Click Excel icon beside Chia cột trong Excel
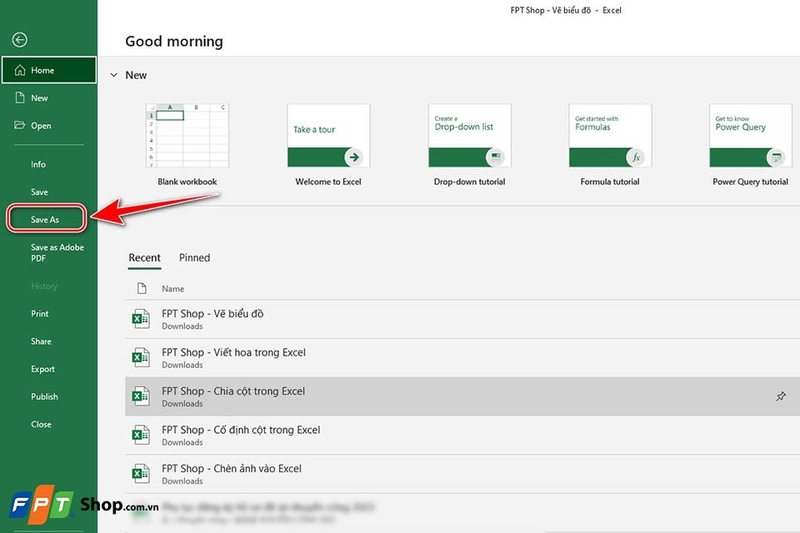The image size is (800, 533). [140, 396]
